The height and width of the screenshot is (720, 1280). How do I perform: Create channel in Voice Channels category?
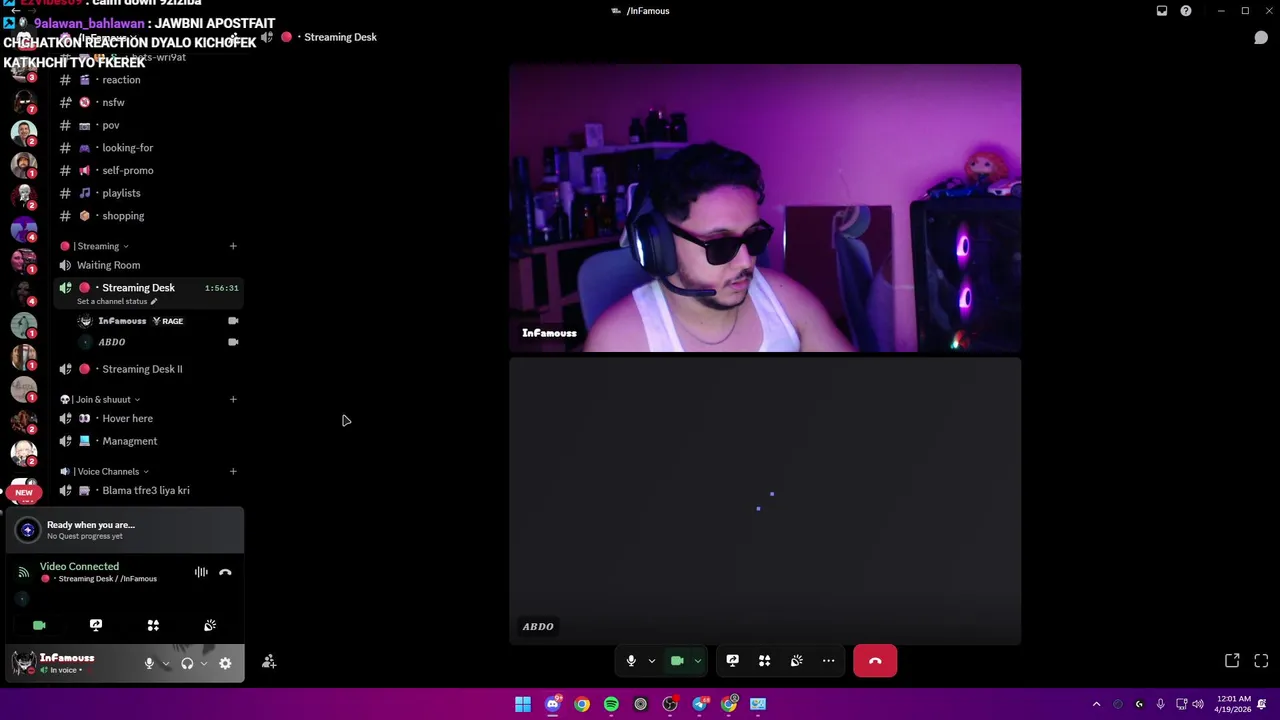233,471
